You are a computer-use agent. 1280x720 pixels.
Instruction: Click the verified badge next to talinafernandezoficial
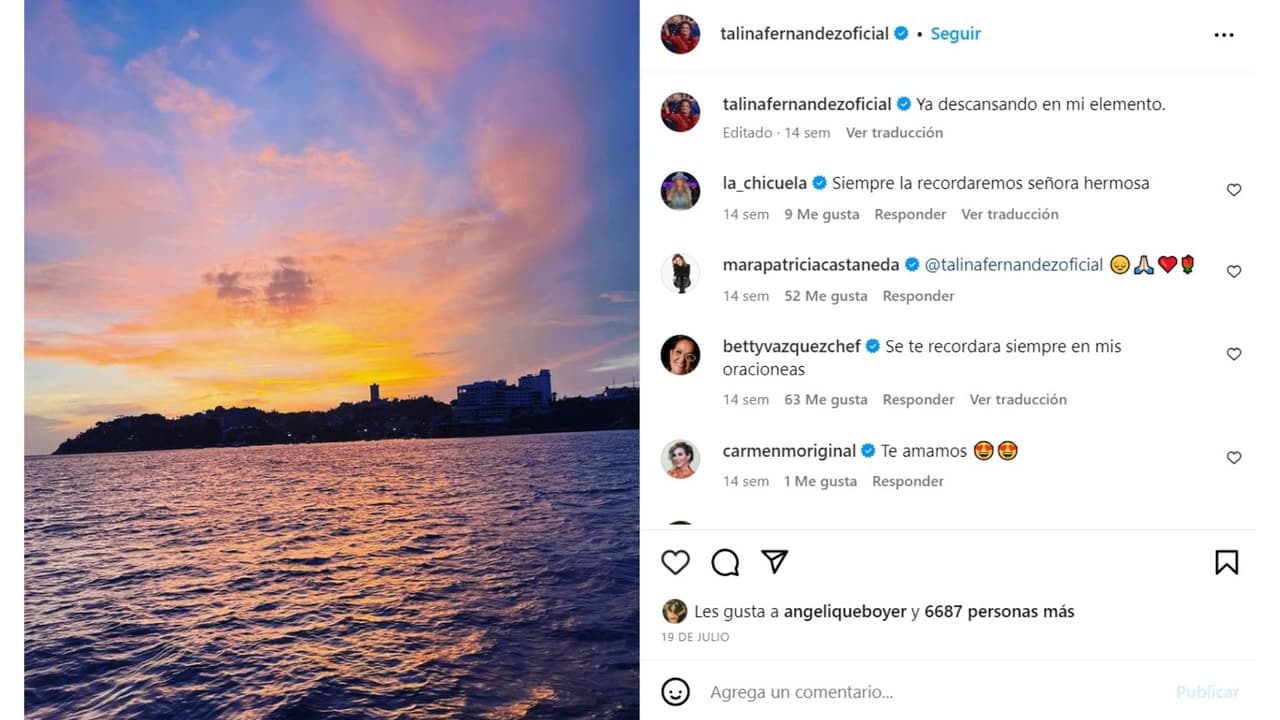[x=899, y=33]
